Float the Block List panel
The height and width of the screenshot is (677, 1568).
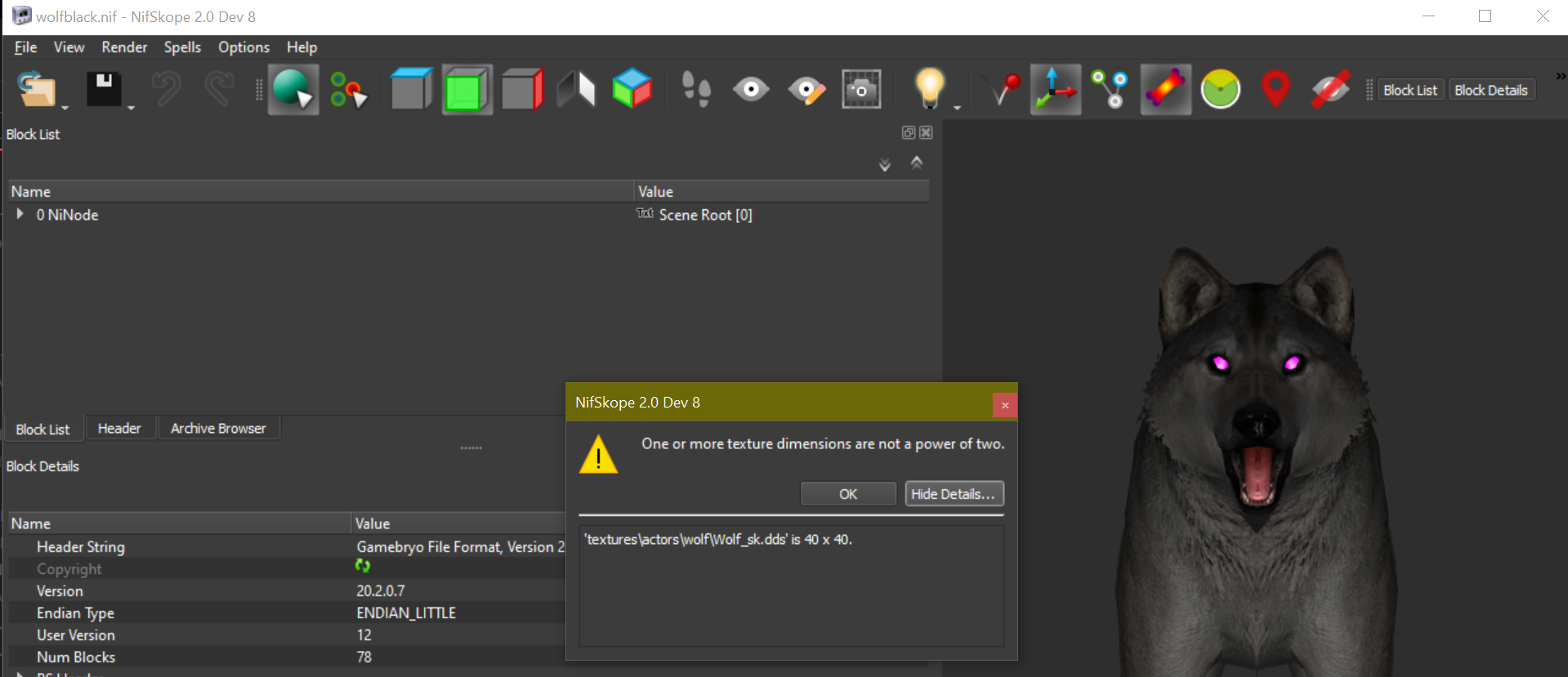[909, 132]
